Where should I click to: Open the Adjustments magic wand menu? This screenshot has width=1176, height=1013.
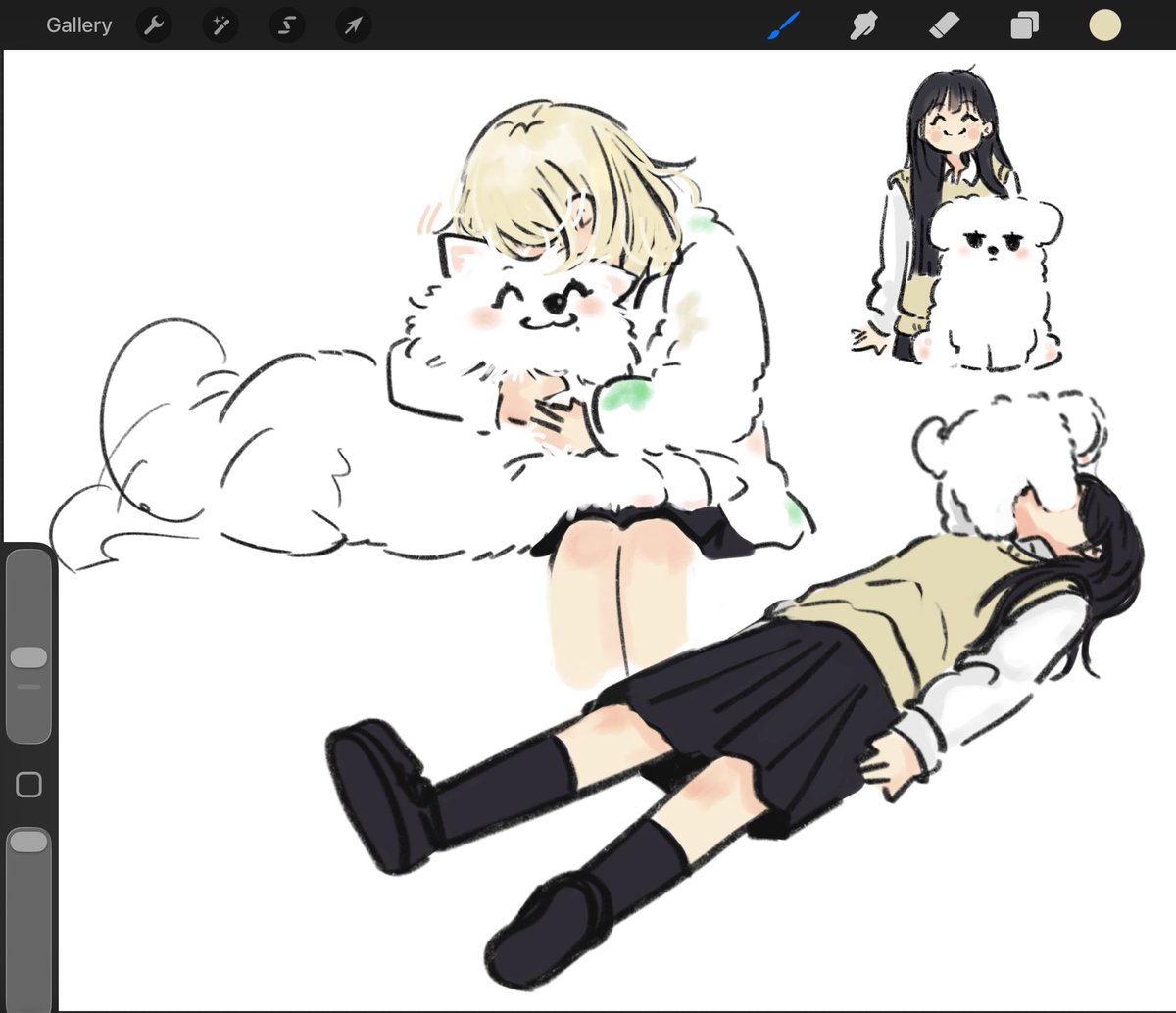point(220,25)
